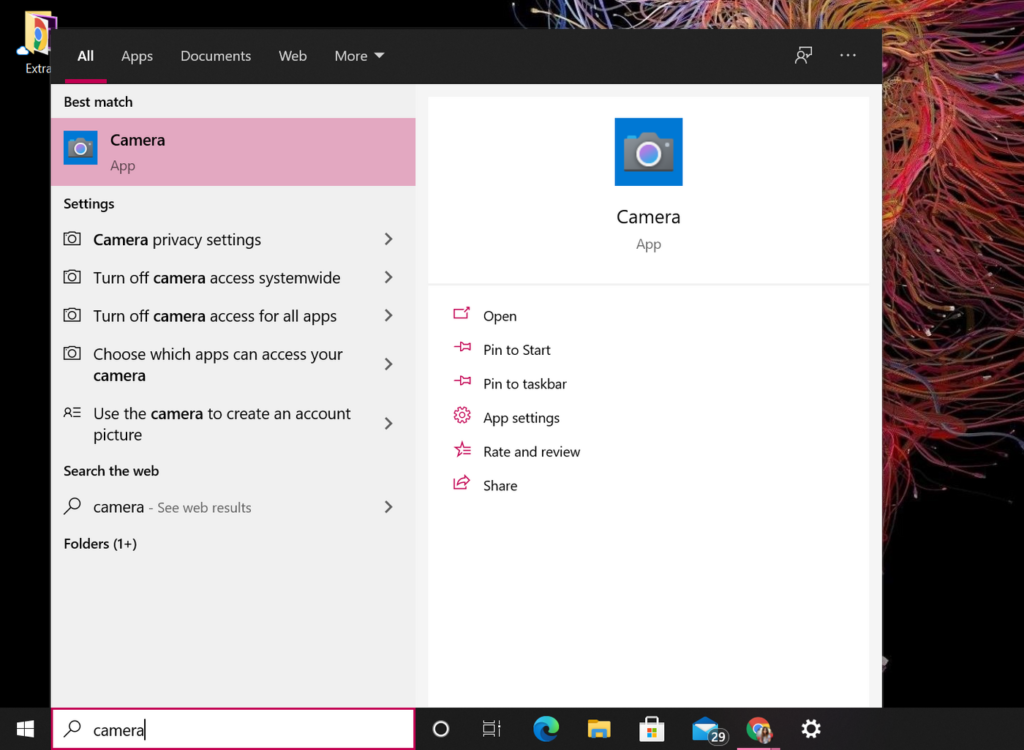Click Open to launch Camera

tap(499, 316)
